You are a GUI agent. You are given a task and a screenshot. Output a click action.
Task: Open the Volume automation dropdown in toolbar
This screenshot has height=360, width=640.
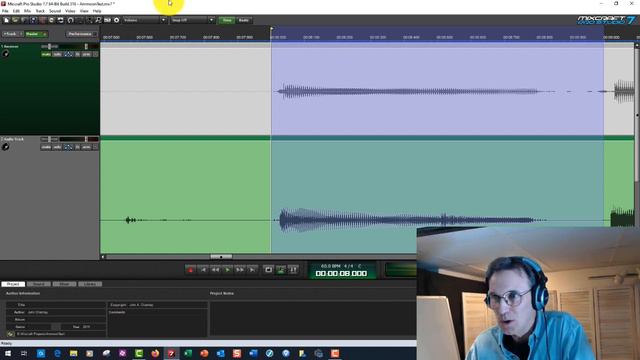point(163,20)
